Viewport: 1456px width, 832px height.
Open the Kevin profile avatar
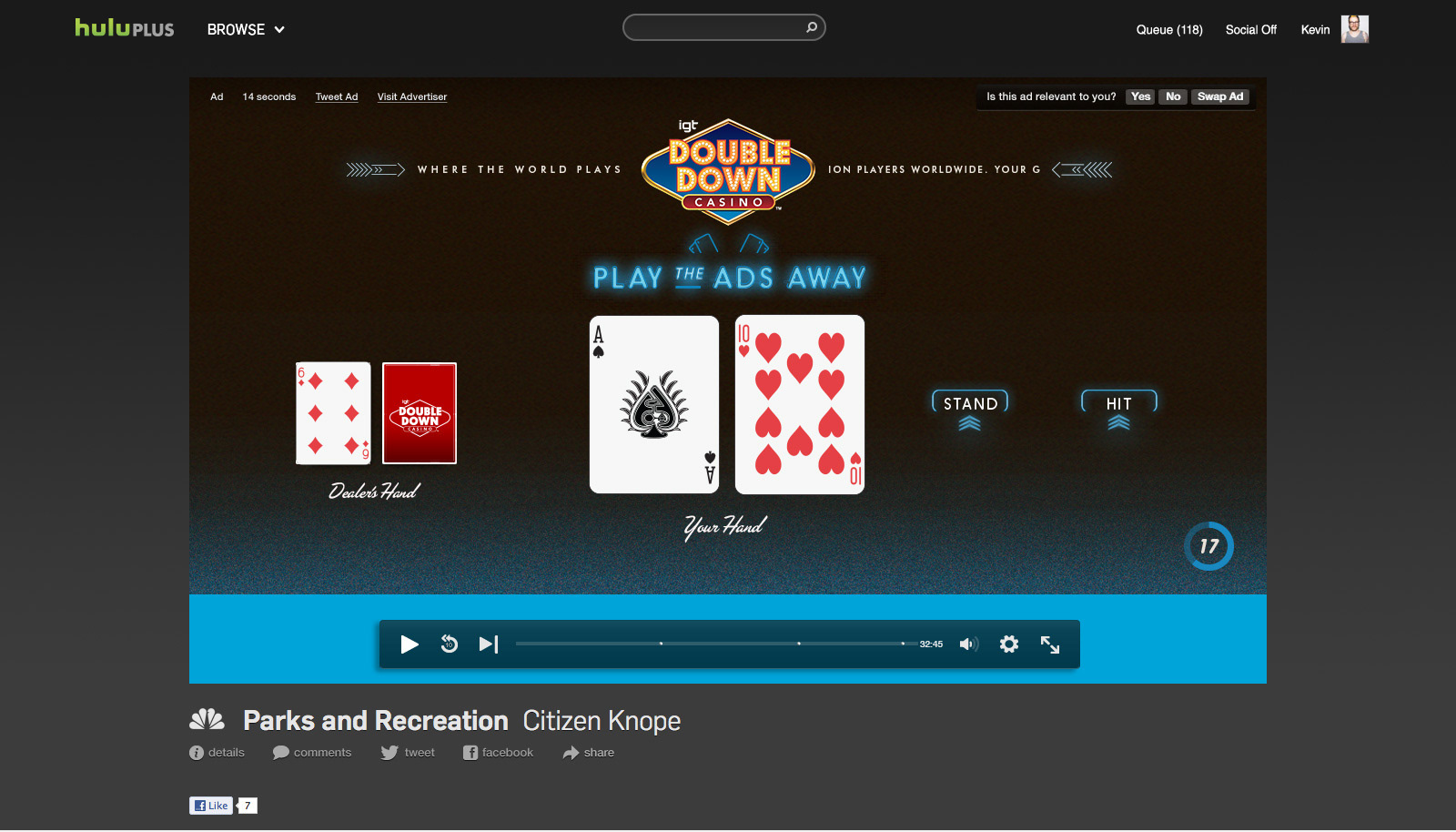tap(1354, 29)
